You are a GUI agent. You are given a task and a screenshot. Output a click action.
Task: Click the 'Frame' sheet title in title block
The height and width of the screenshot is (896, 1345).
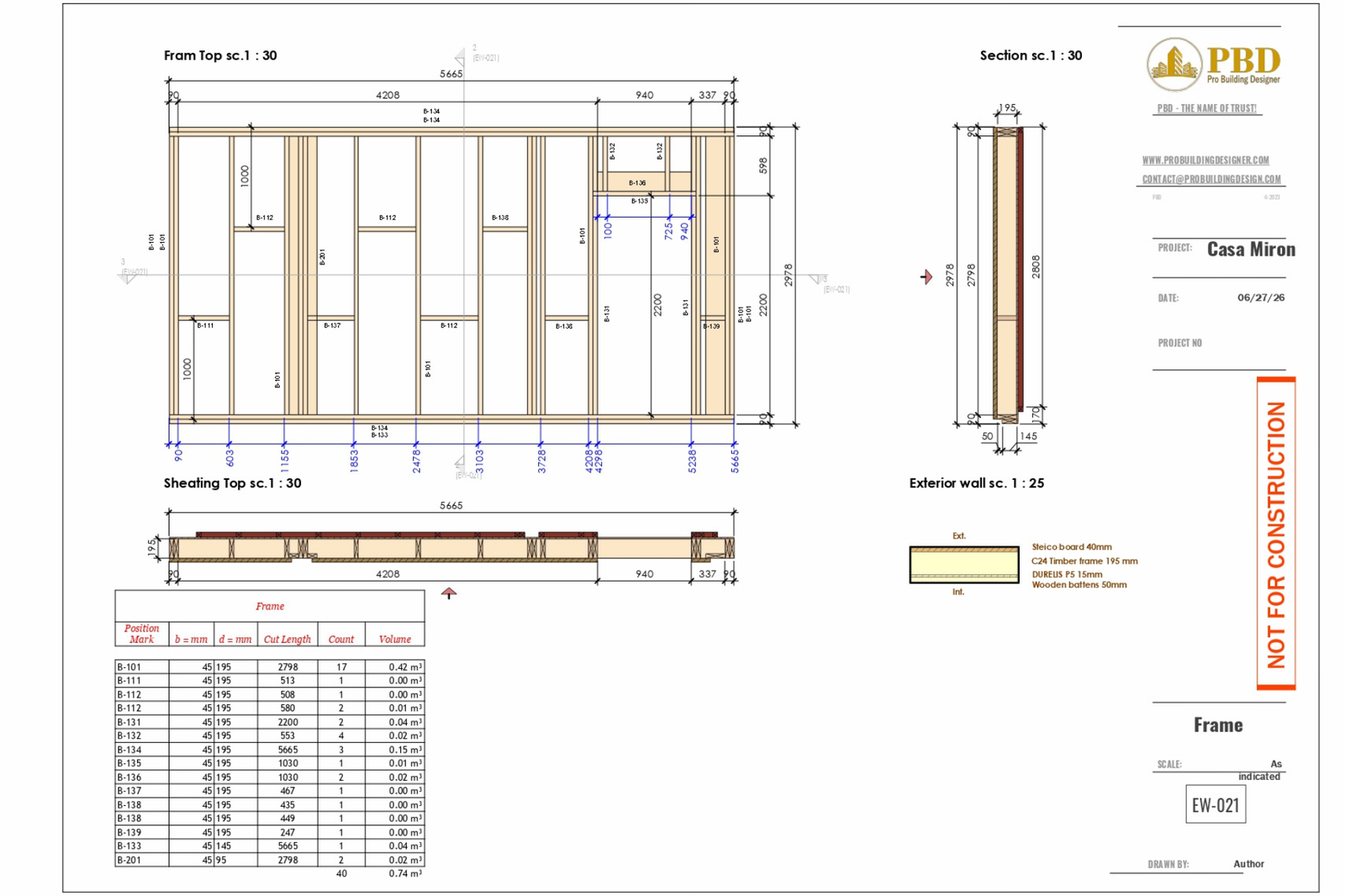point(1218,725)
